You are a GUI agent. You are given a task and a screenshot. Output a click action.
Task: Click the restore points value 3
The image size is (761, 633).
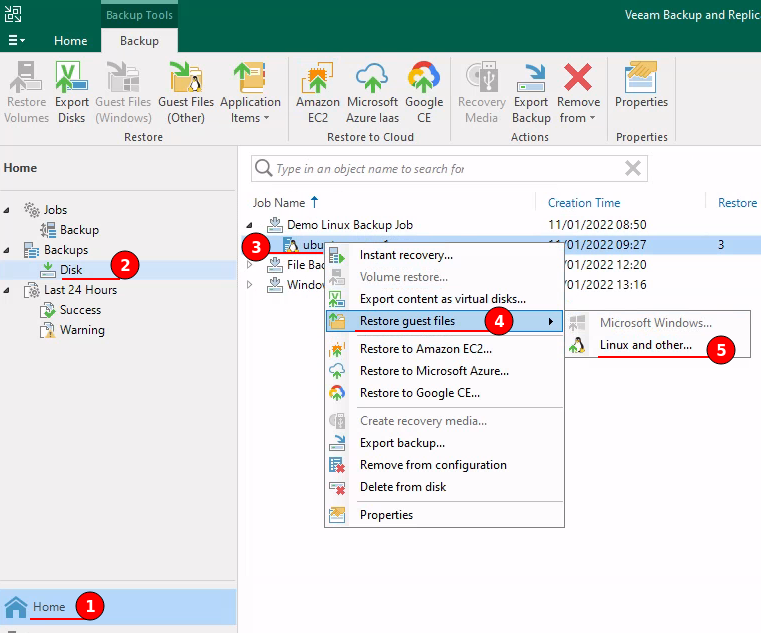(721, 245)
